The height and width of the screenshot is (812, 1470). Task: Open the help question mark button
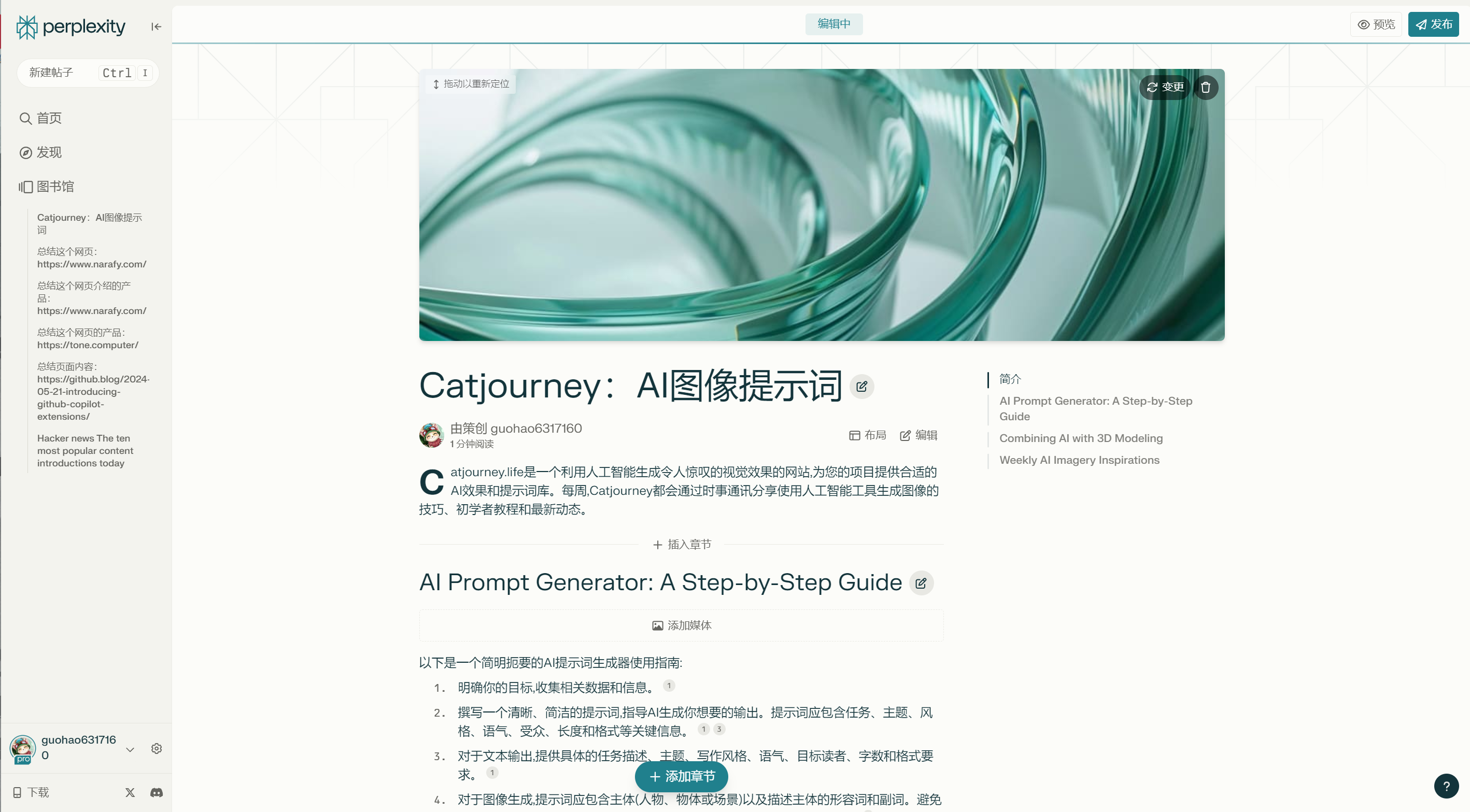tap(1446, 786)
